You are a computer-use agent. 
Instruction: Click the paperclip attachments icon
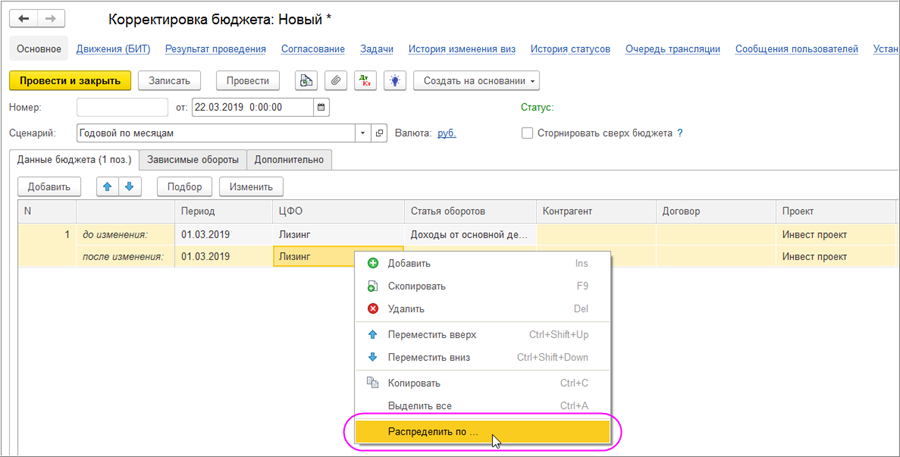336,81
